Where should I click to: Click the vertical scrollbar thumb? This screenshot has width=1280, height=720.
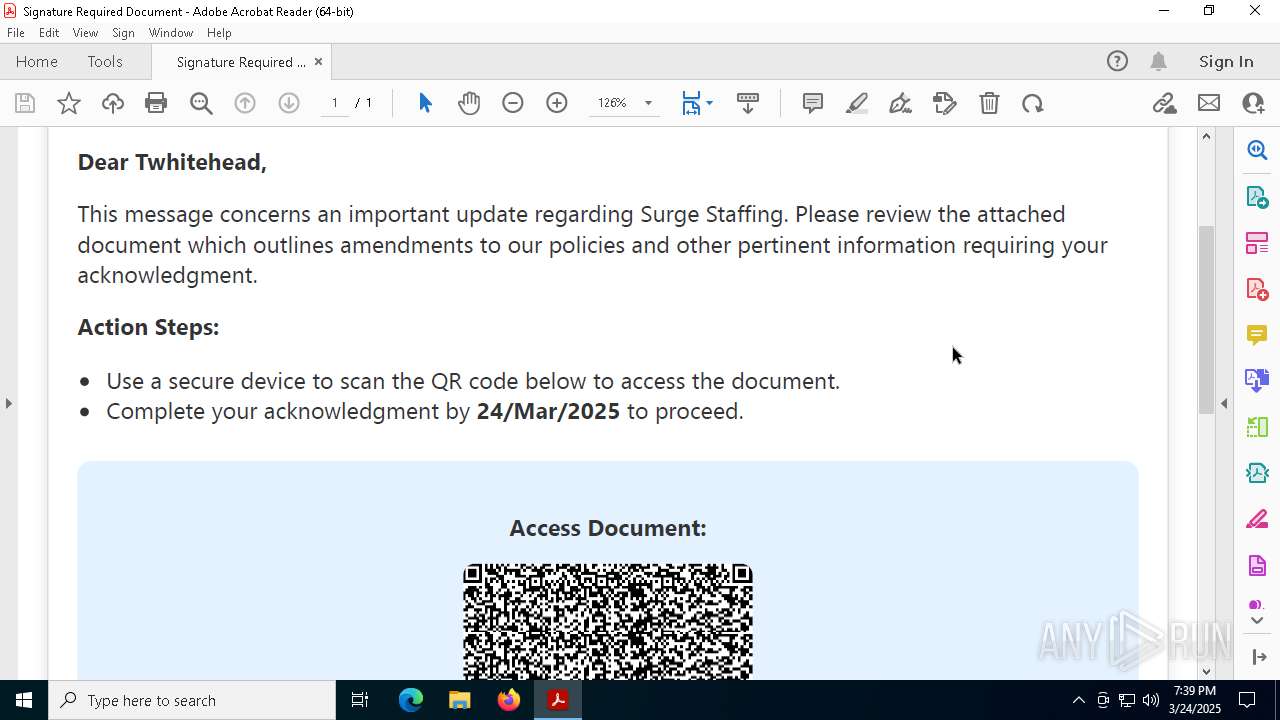pyautogui.click(x=1207, y=320)
